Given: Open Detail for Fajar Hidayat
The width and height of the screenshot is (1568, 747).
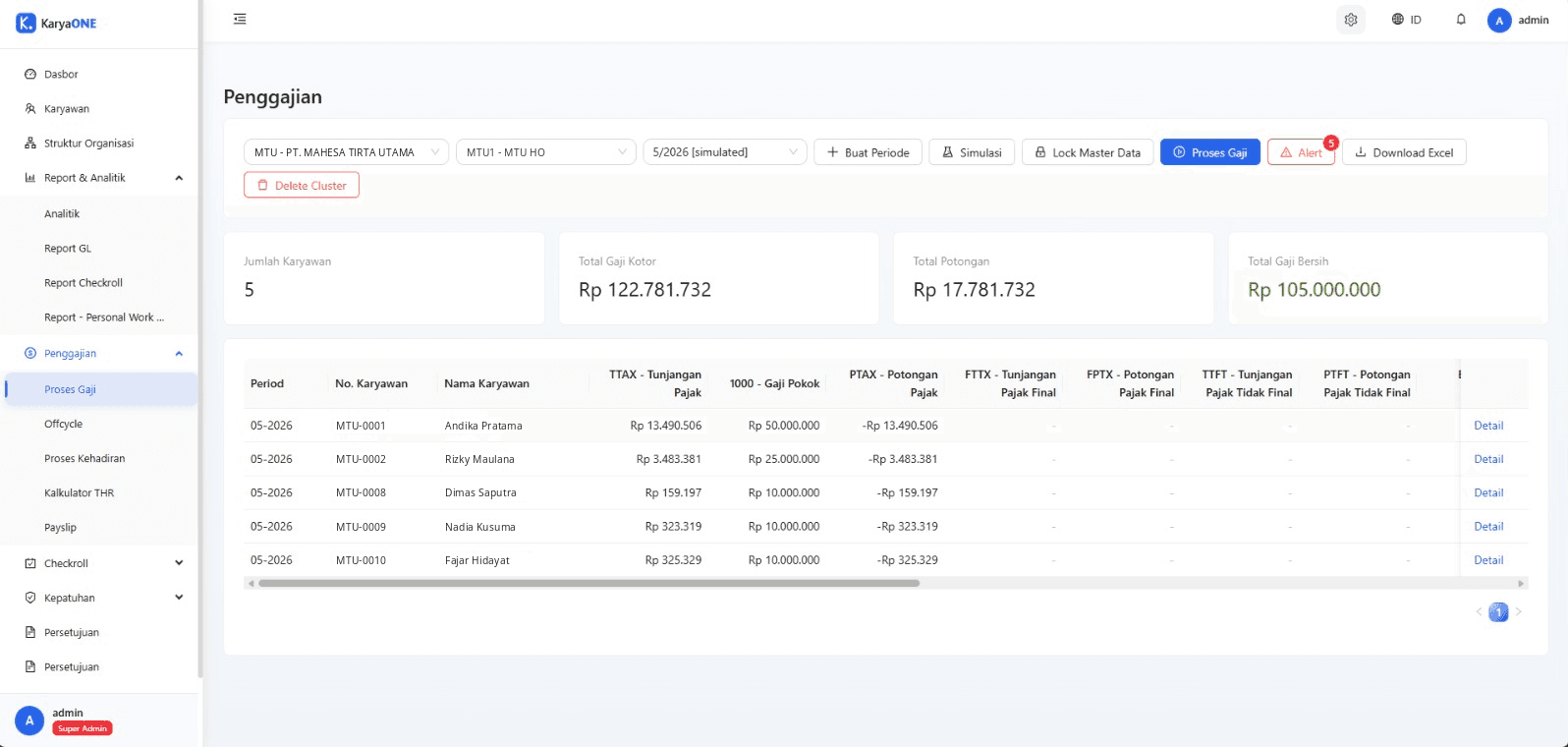Looking at the screenshot, I should point(1488,560).
